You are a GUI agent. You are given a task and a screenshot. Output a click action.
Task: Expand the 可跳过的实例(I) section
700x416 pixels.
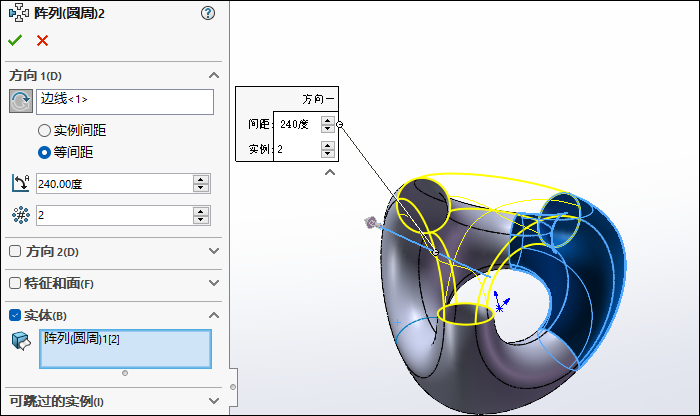[214, 401]
